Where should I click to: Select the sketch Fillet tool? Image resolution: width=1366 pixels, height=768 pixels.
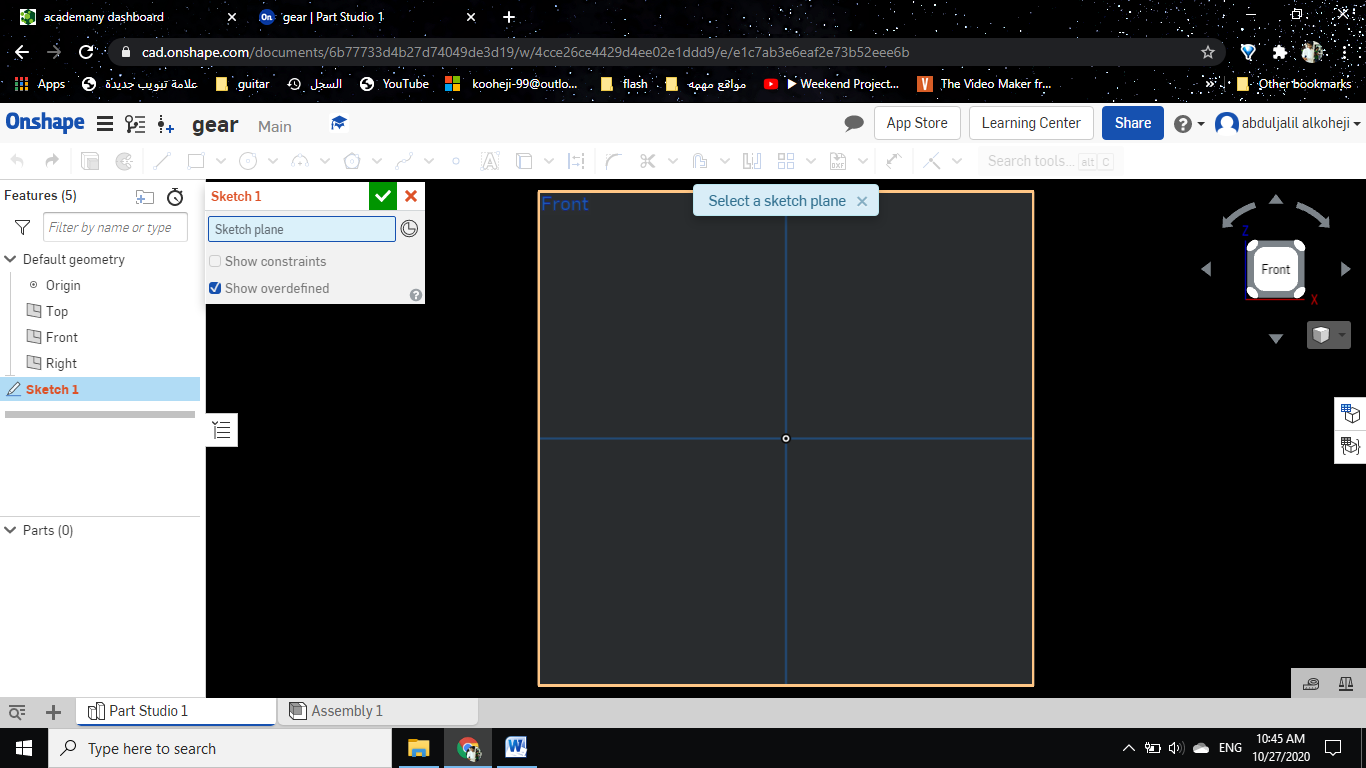coord(613,161)
